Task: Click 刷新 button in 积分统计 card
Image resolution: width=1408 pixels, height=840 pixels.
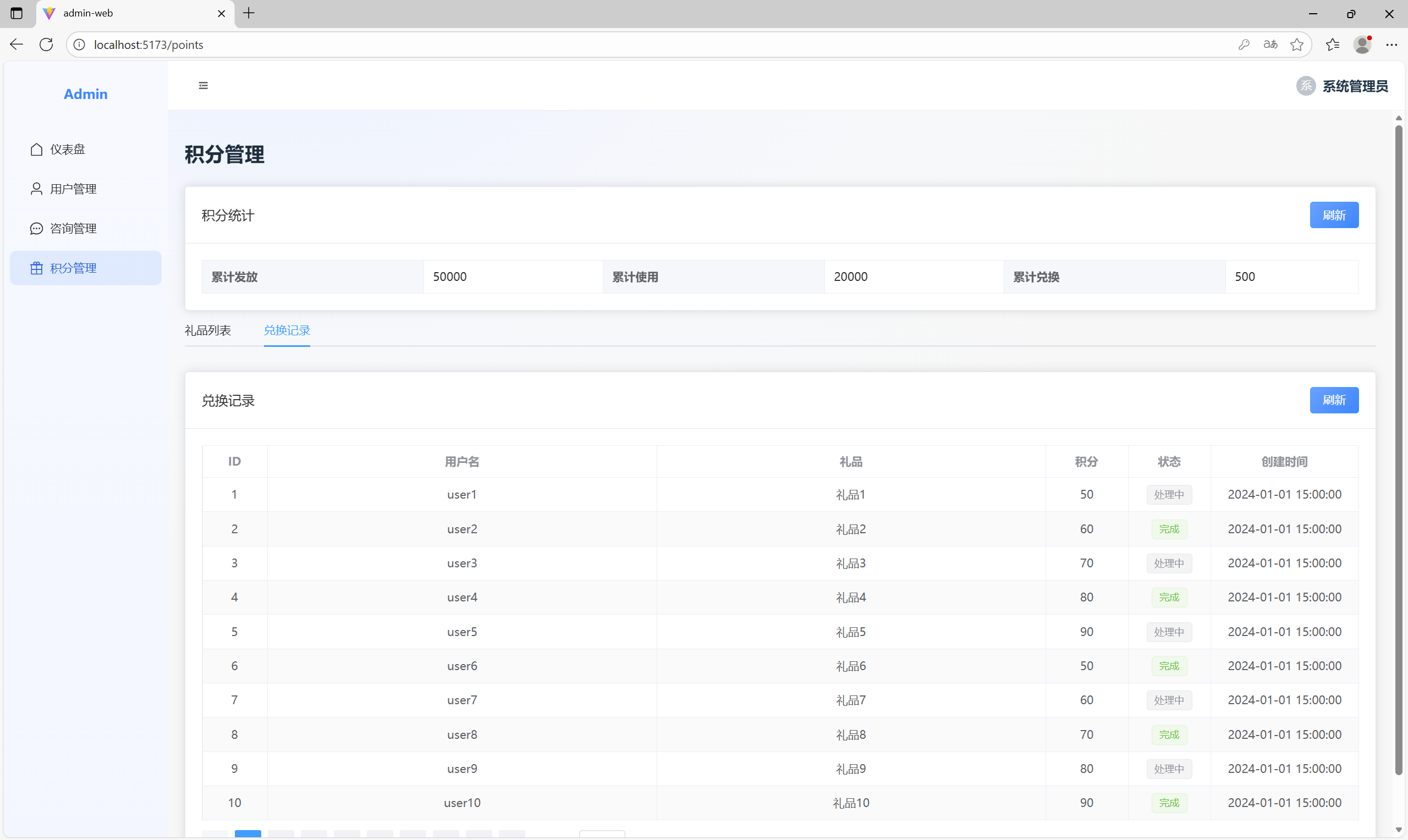Action: coord(1333,215)
